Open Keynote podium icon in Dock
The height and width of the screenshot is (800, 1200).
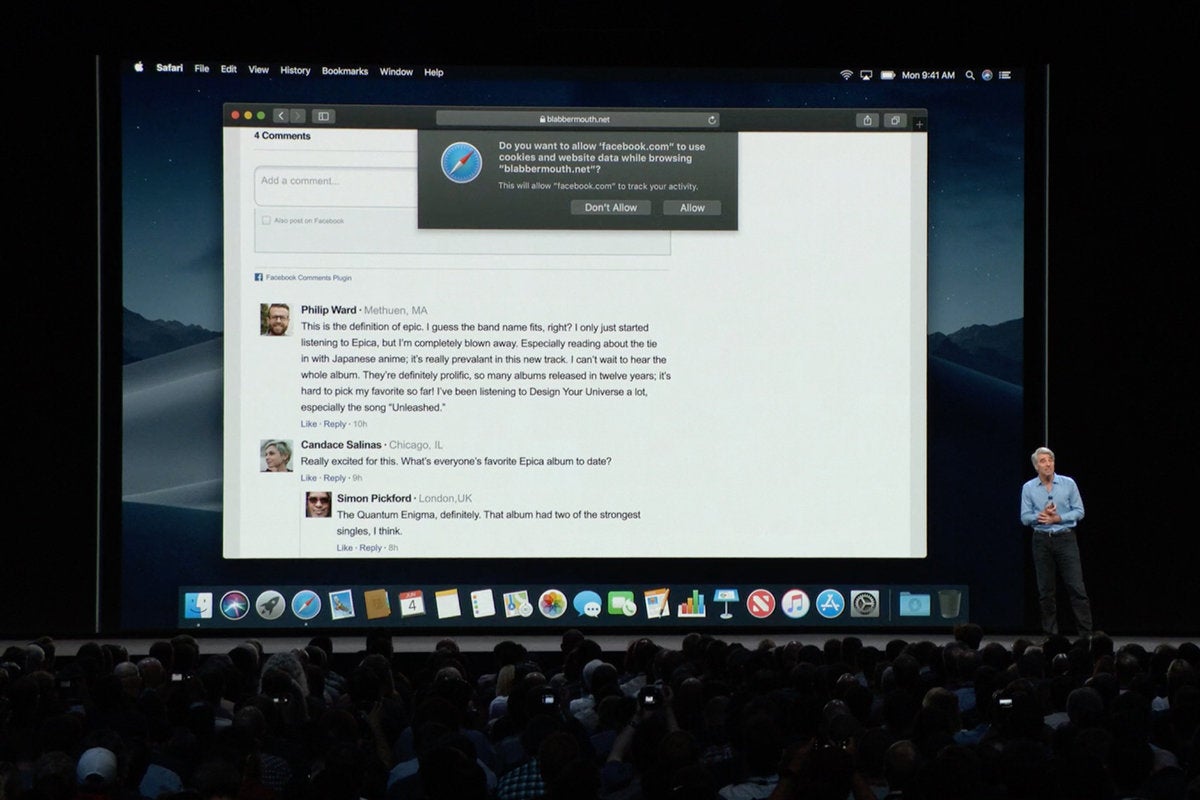click(726, 604)
